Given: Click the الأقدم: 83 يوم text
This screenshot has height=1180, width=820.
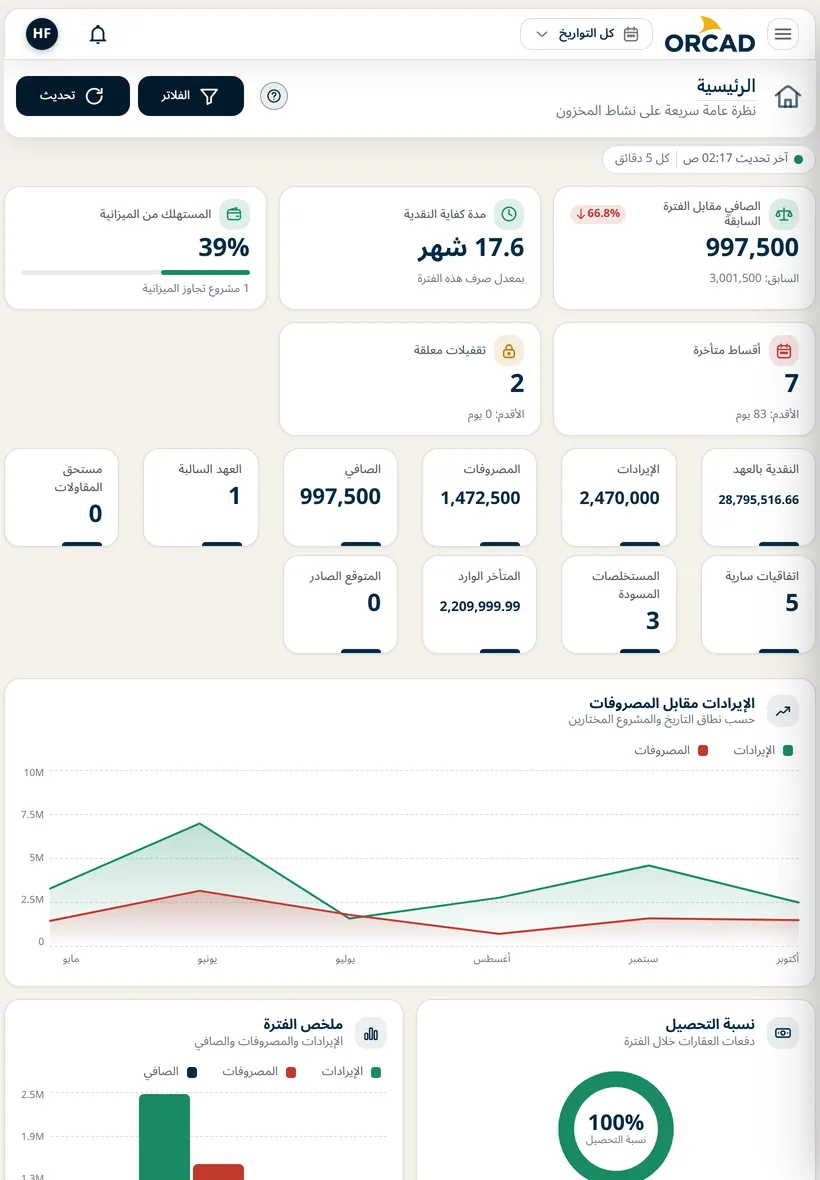Looking at the screenshot, I should [x=767, y=415].
